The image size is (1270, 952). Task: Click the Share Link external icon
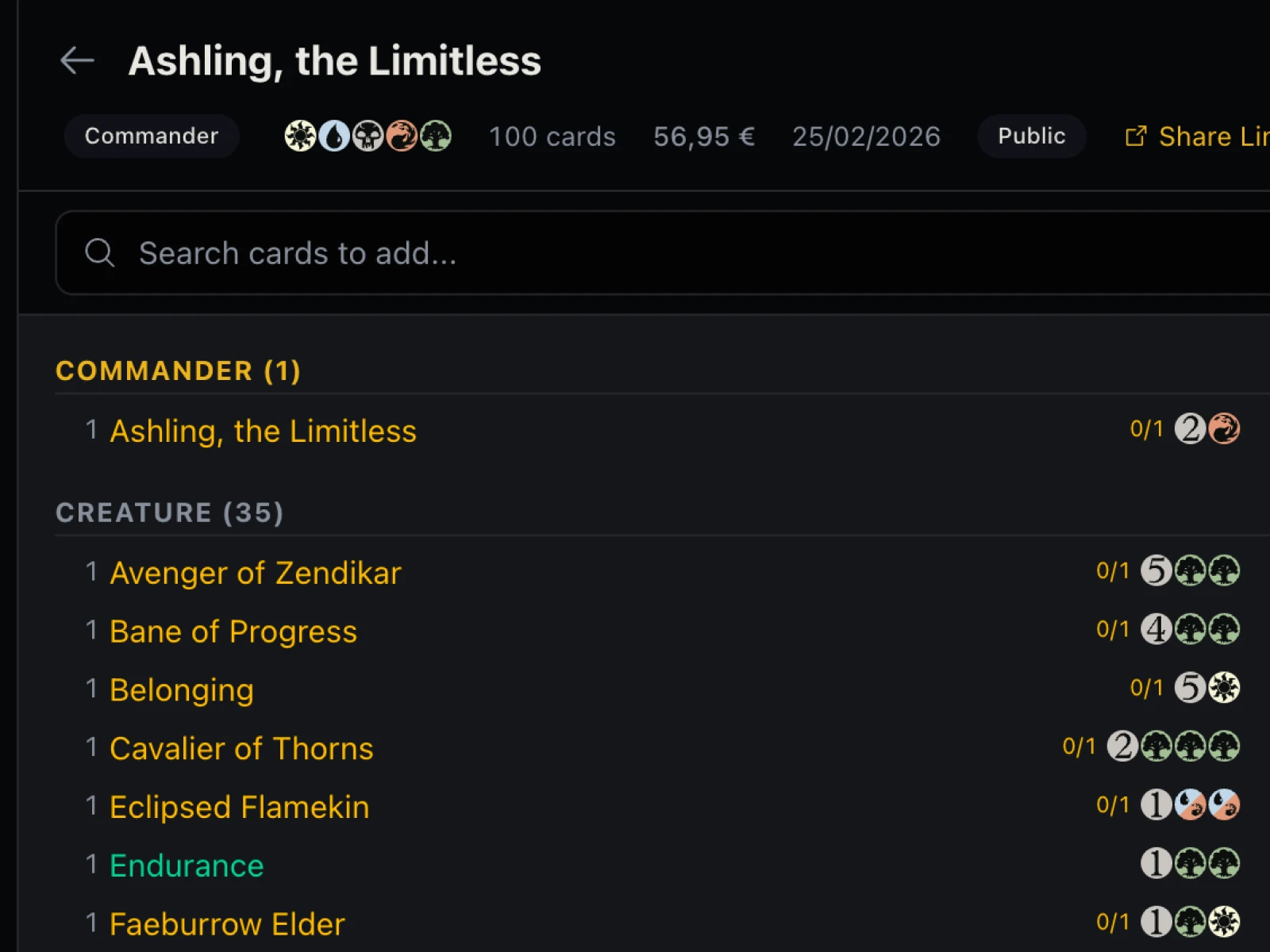coord(1136,136)
